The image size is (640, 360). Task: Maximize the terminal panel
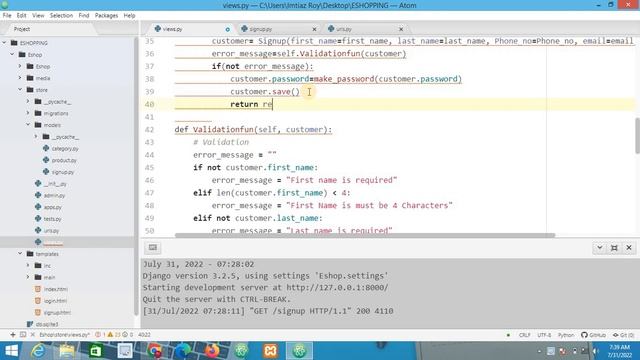coord(614,248)
